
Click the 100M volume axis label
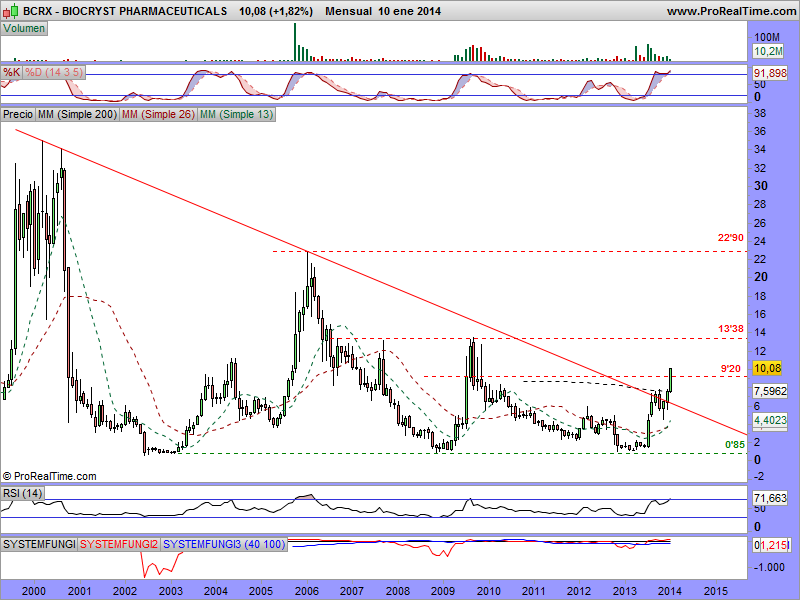pyautogui.click(x=767, y=37)
